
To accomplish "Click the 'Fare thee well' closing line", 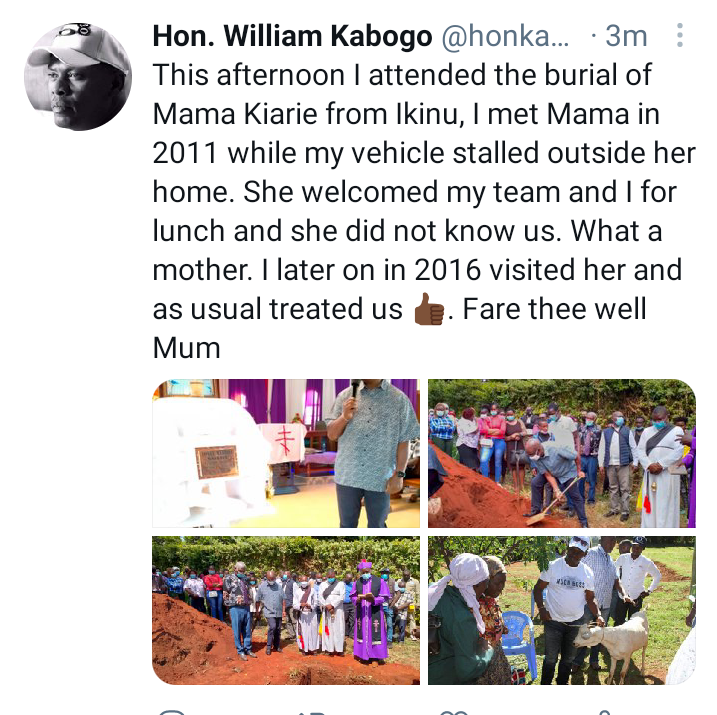I will point(554,309).
